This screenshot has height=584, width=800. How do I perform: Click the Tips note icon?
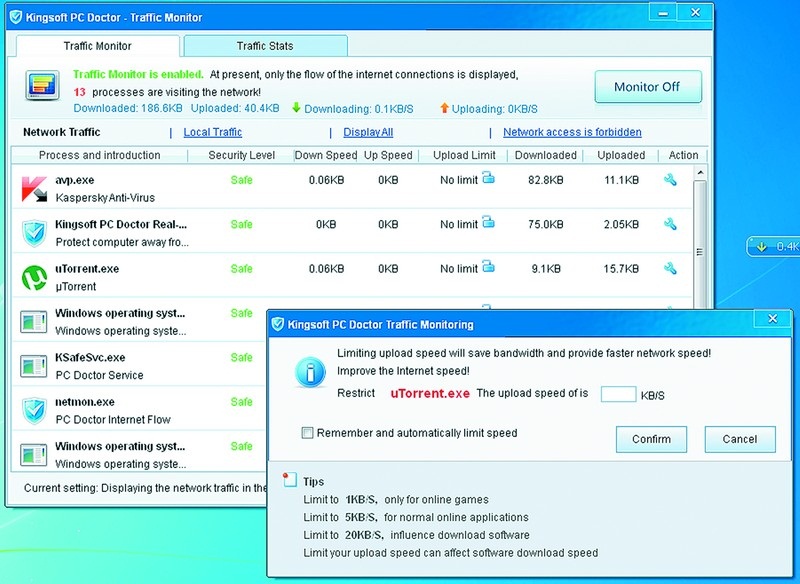(289, 479)
